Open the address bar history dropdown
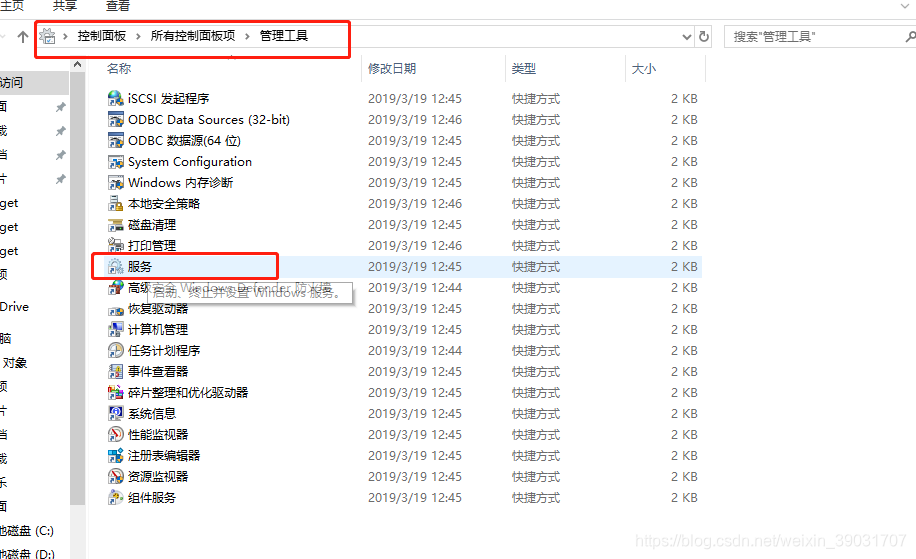Image resolution: width=916 pixels, height=559 pixels. 686,37
